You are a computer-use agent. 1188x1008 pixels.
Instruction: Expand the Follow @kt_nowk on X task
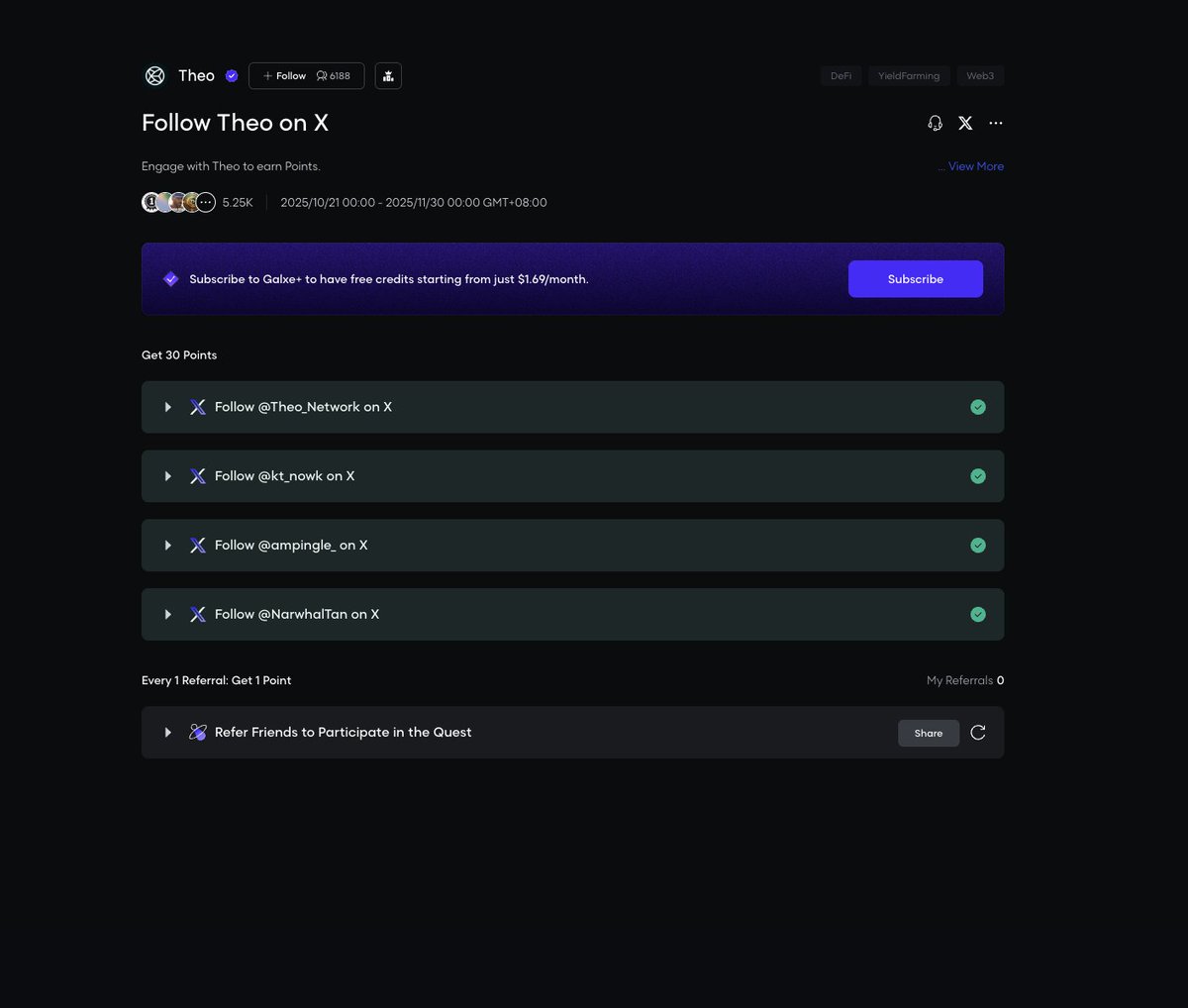[168, 476]
